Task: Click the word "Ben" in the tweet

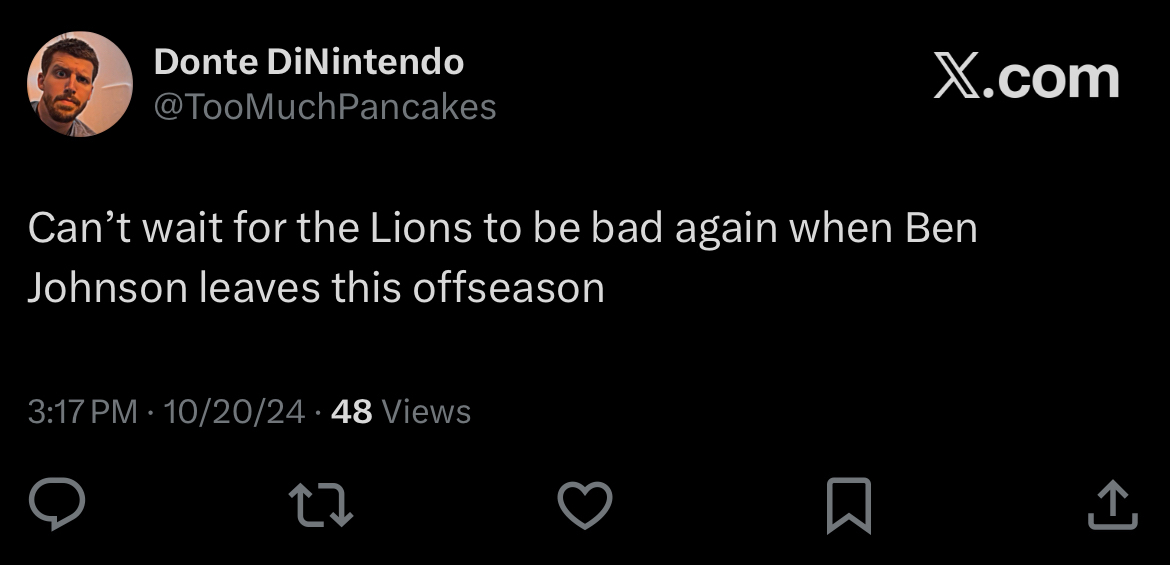Action: click(940, 229)
